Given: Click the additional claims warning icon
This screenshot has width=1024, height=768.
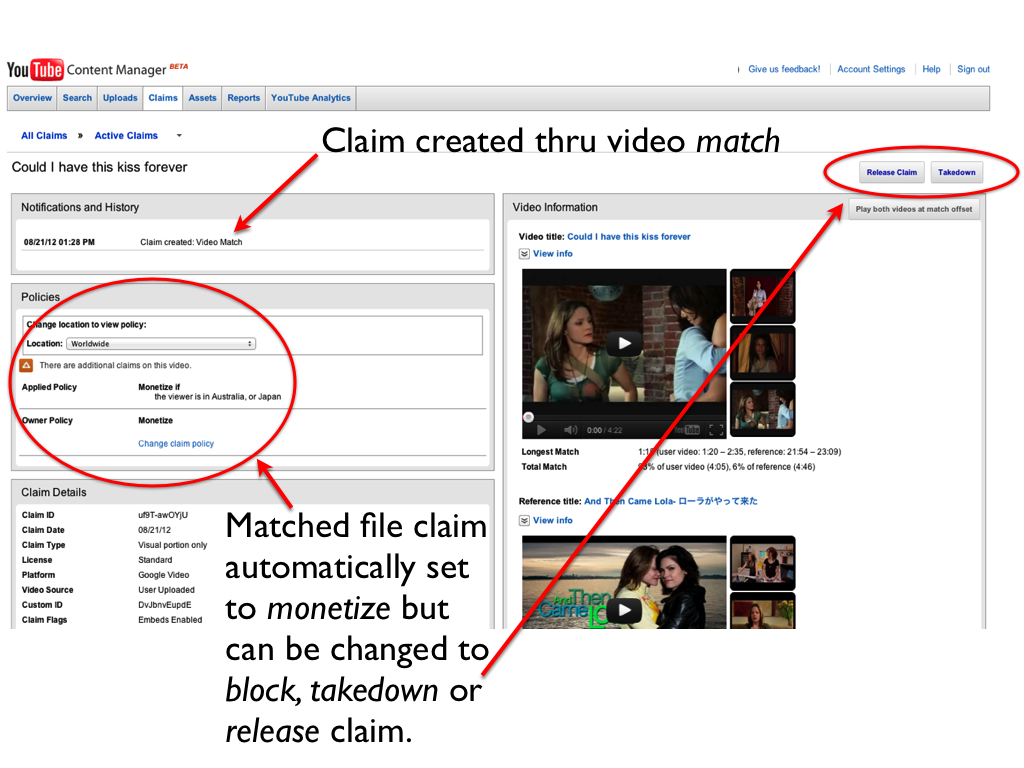Looking at the screenshot, I should pos(26,365).
